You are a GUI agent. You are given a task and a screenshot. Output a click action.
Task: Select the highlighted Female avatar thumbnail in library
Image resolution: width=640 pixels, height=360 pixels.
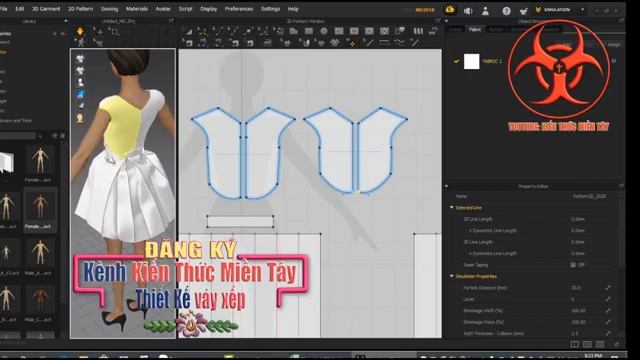(x=40, y=210)
